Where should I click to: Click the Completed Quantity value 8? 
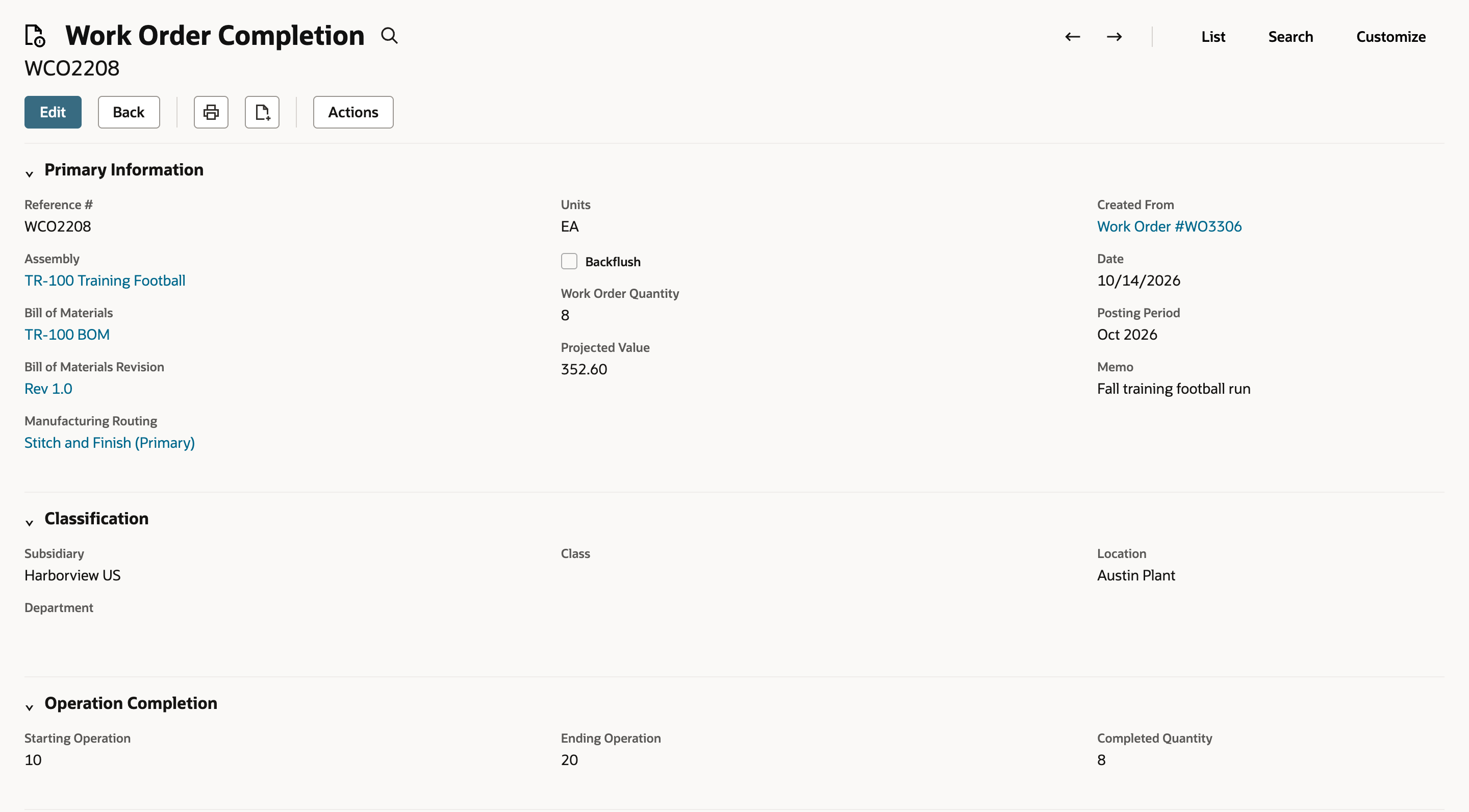pyautogui.click(x=1101, y=760)
